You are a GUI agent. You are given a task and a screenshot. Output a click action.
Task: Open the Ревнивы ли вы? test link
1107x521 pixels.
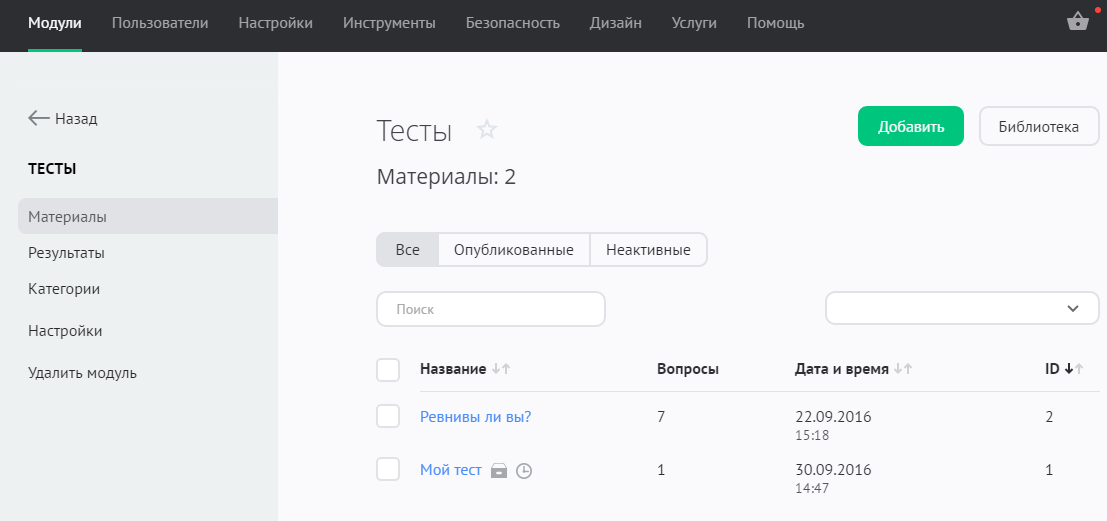tap(475, 417)
